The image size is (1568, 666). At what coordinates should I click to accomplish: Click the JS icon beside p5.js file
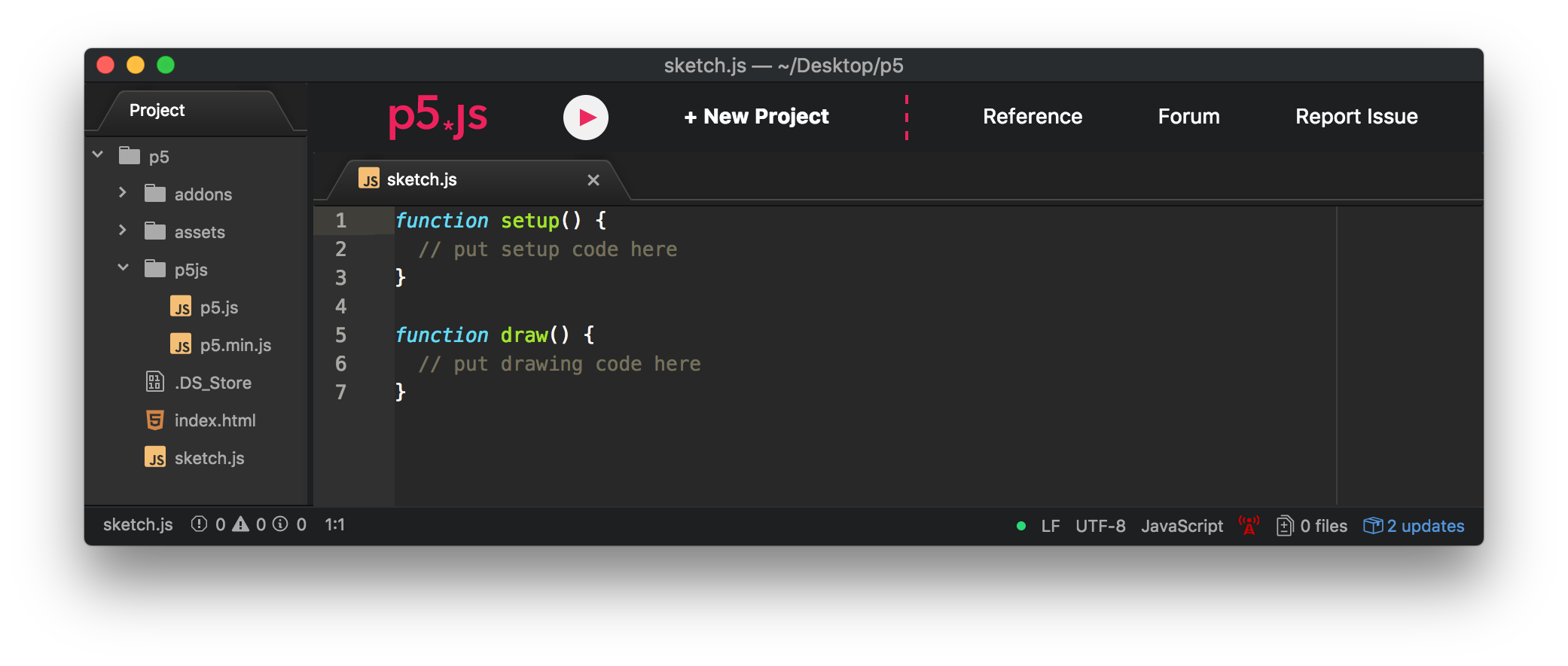pyautogui.click(x=181, y=307)
